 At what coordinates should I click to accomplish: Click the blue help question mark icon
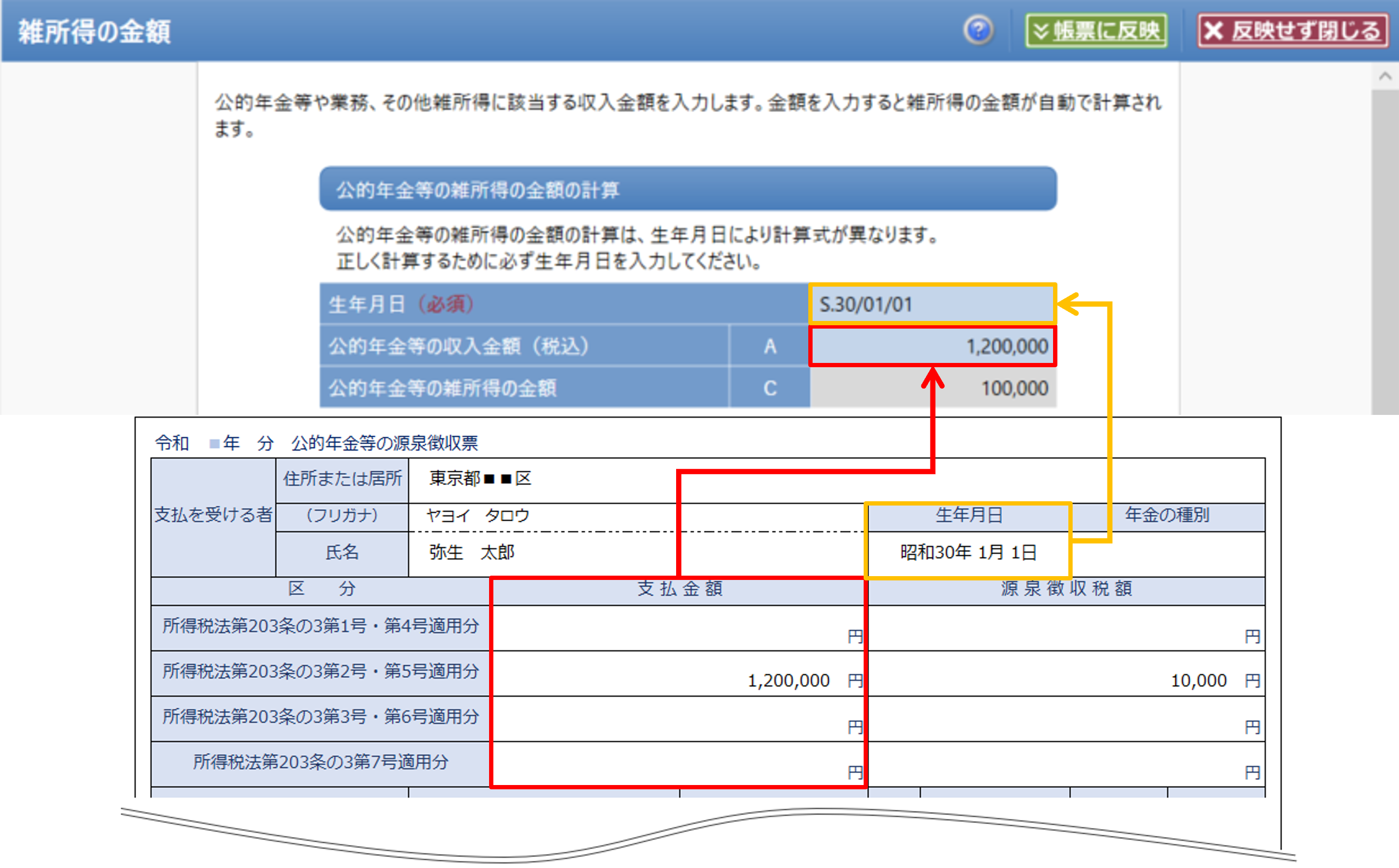pyautogui.click(x=978, y=30)
